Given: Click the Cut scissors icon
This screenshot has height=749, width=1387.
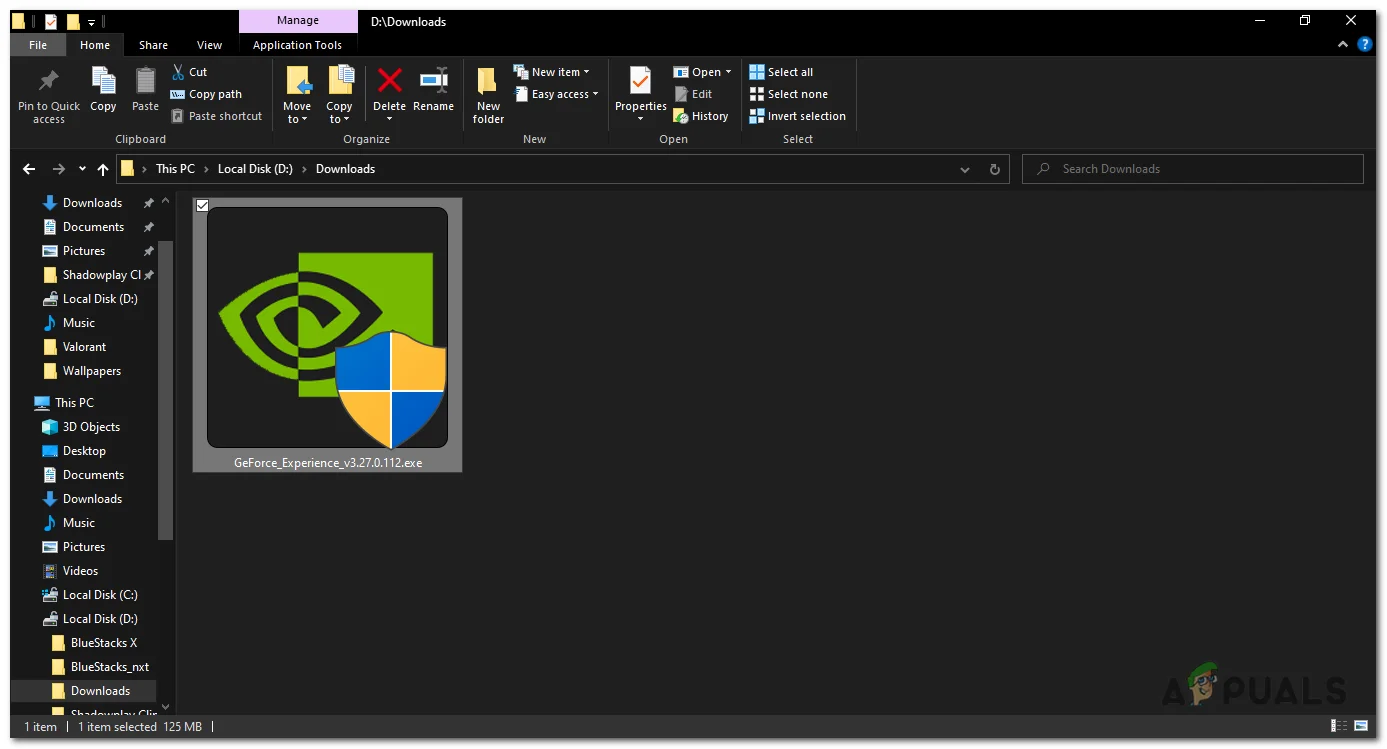Looking at the screenshot, I should pos(178,72).
